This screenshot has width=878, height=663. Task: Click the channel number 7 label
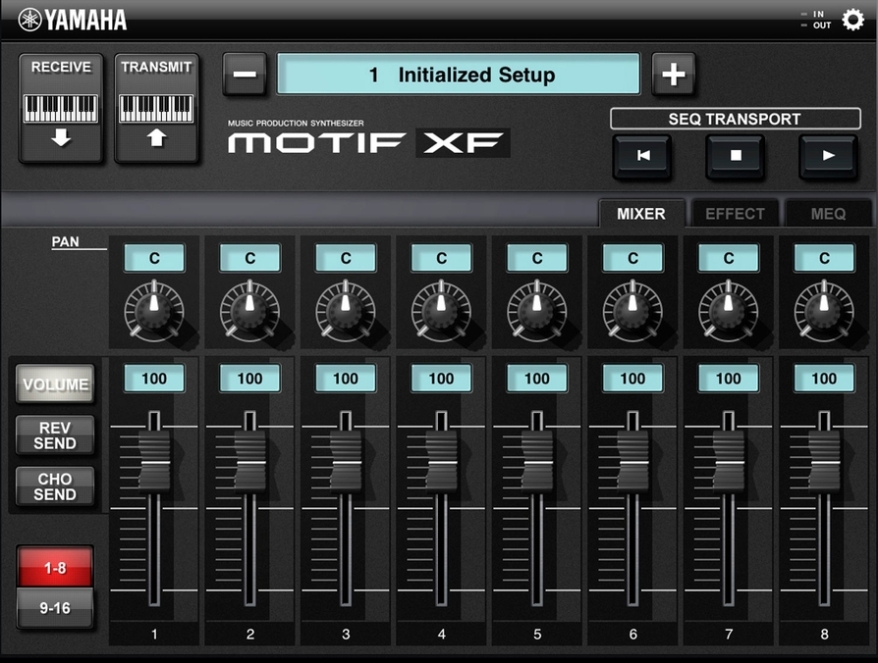728,634
